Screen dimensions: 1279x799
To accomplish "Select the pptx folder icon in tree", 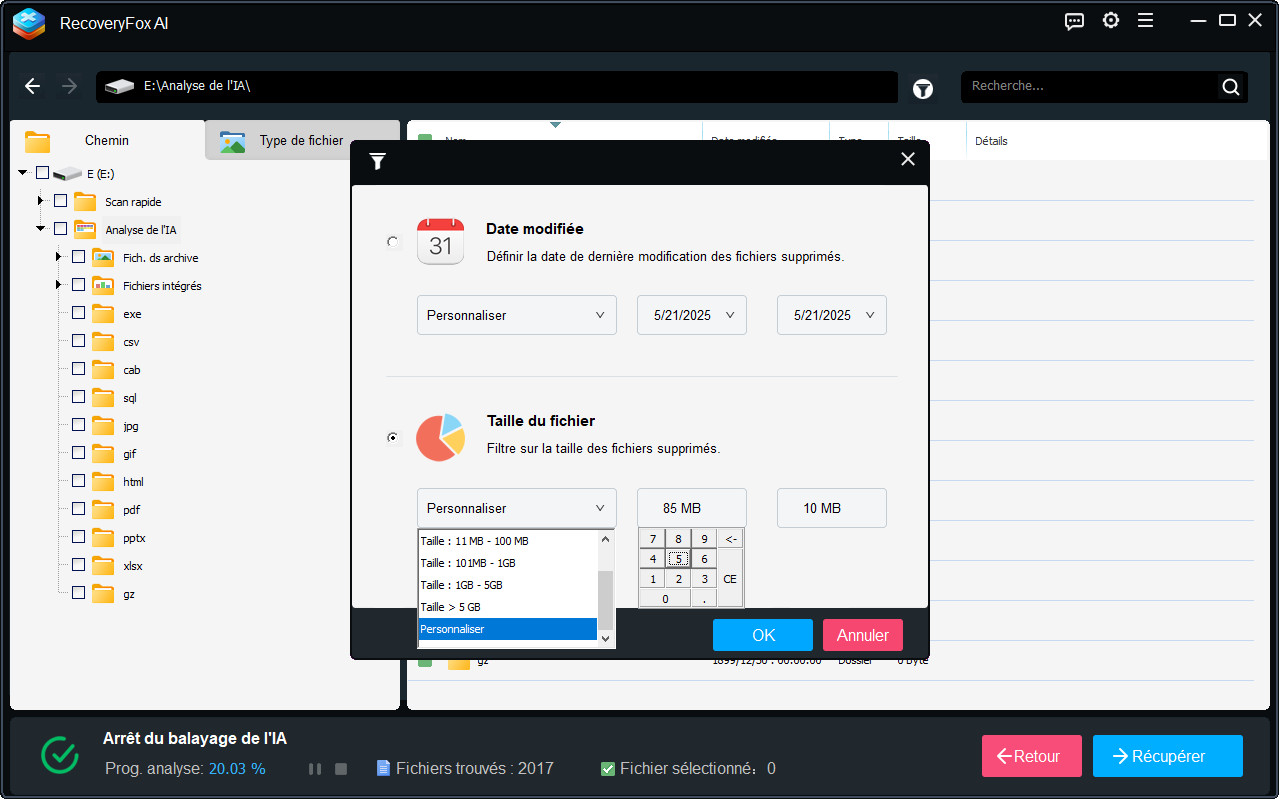I will (103, 537).
